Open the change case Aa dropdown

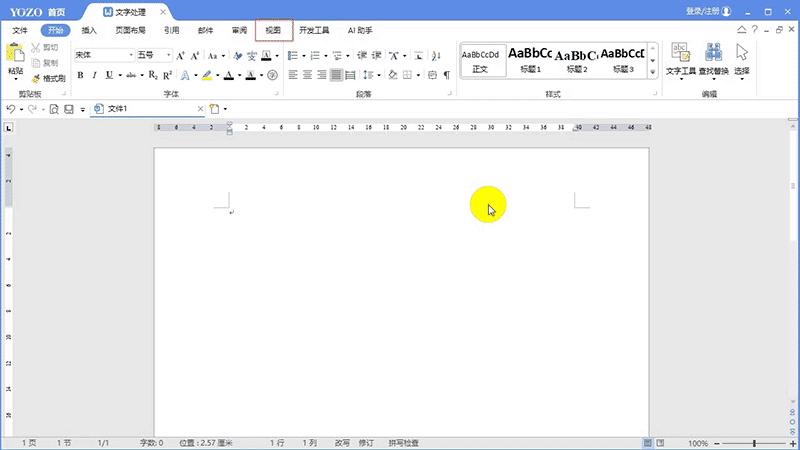click(x=223, y=56)
